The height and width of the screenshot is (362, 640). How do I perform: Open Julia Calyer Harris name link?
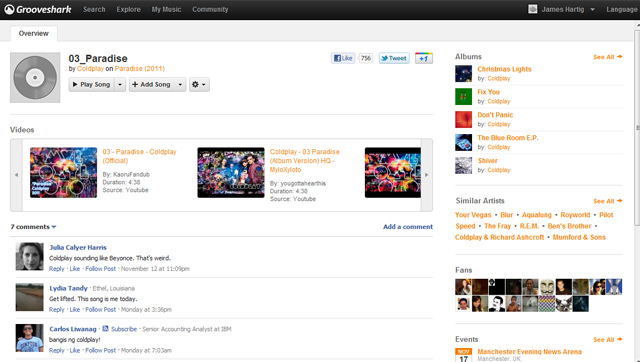[x=78, y=247]
